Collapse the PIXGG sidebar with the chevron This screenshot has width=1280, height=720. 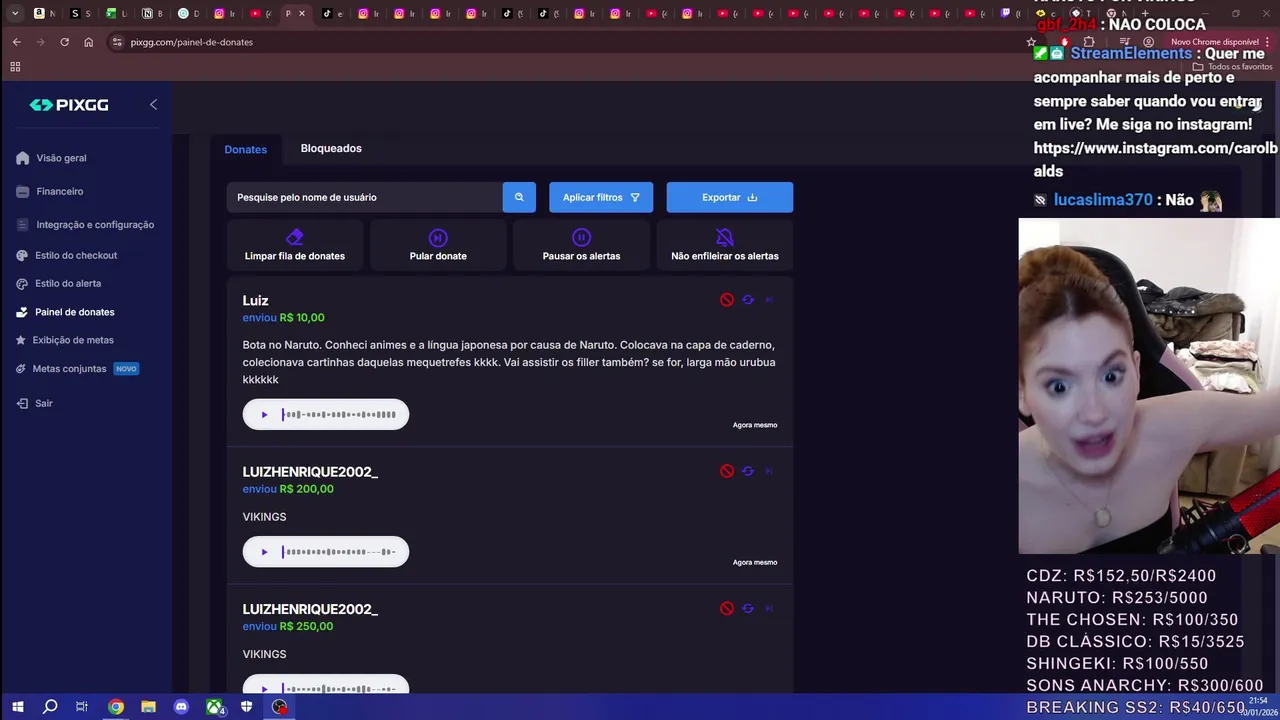coord(153,104)
